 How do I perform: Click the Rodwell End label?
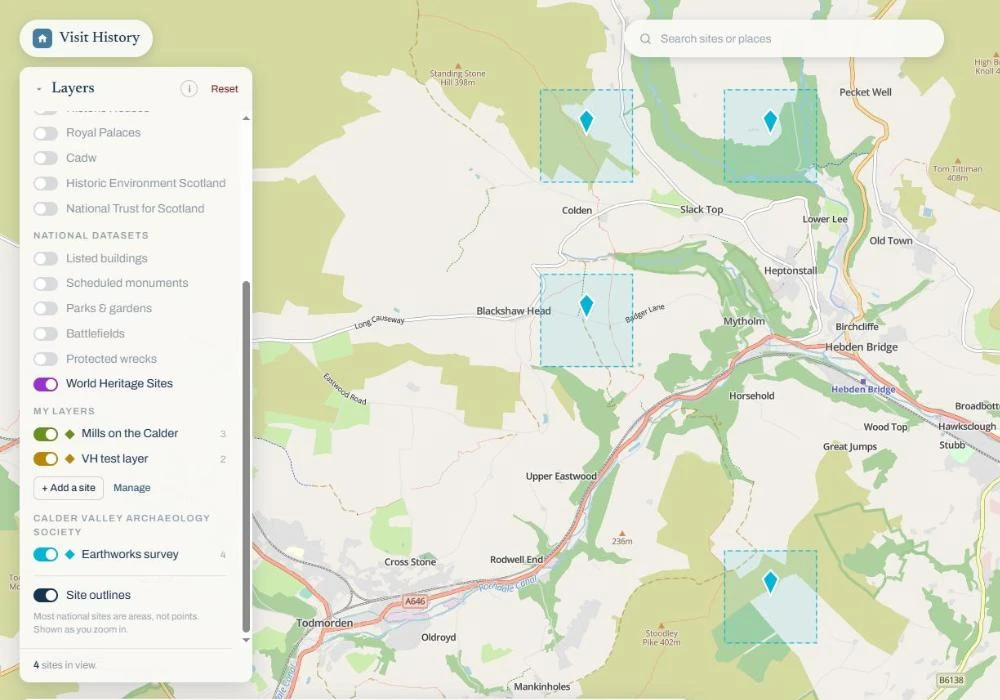click(517, 560)
